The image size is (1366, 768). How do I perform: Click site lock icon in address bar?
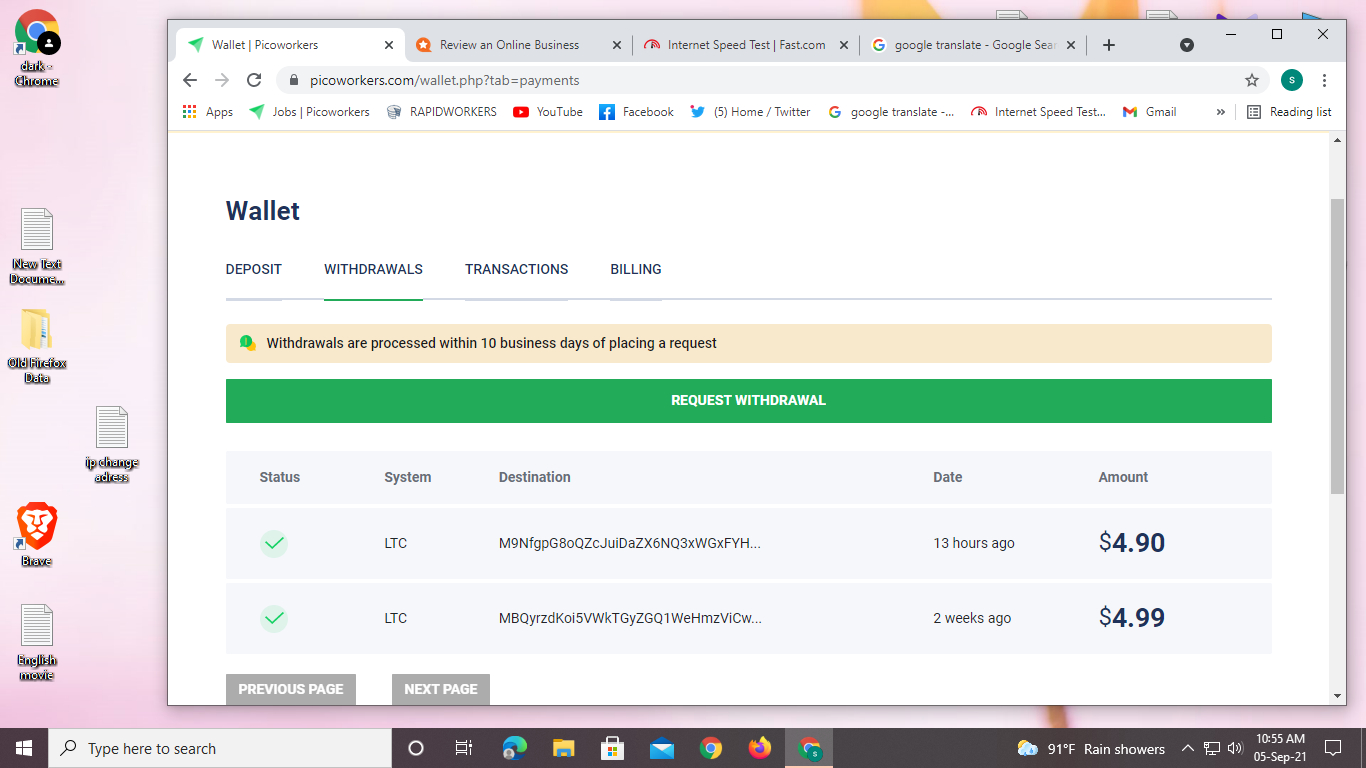293,80
